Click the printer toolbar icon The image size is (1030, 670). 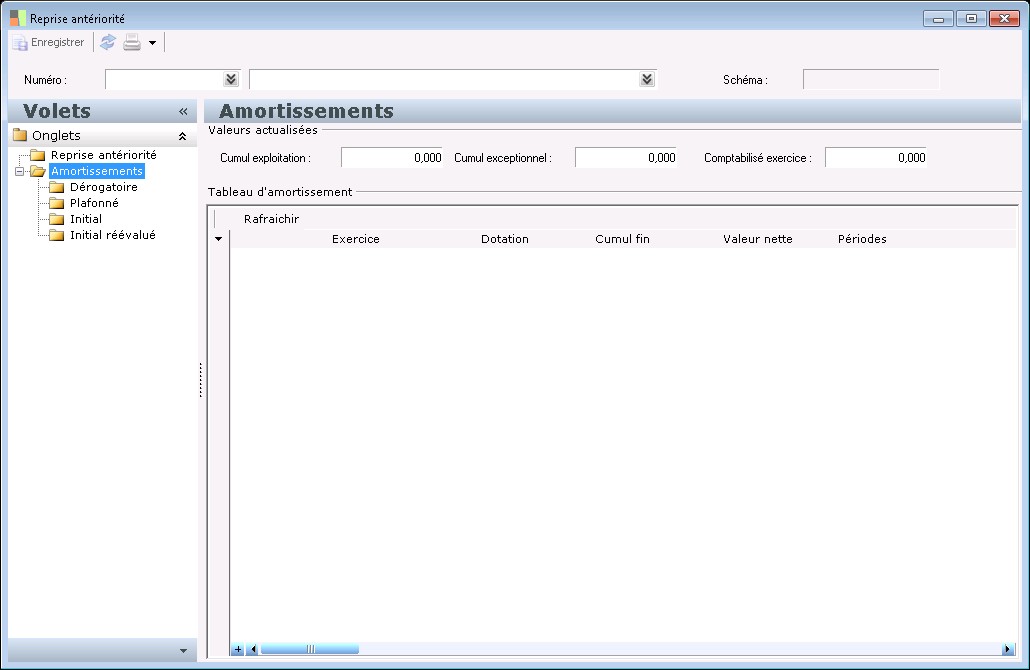point(132,42)
